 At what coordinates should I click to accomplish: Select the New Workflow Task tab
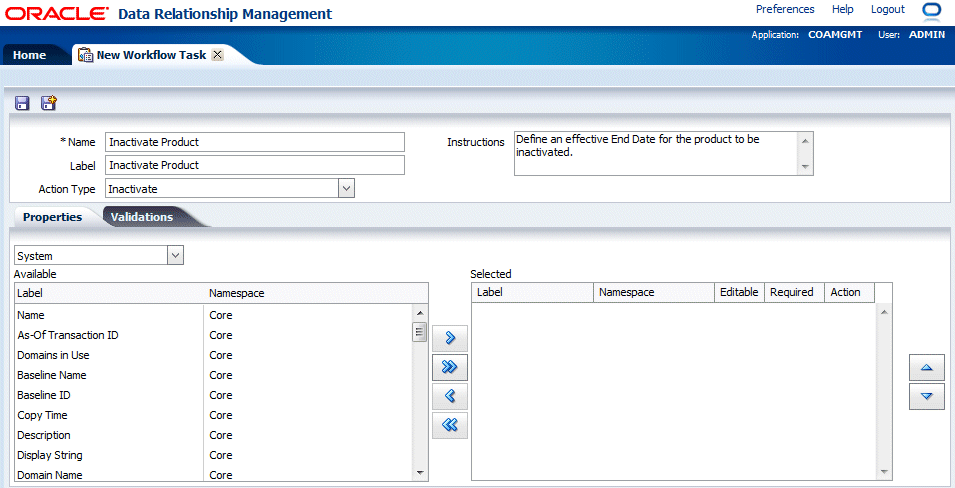(x=151, y=55)
